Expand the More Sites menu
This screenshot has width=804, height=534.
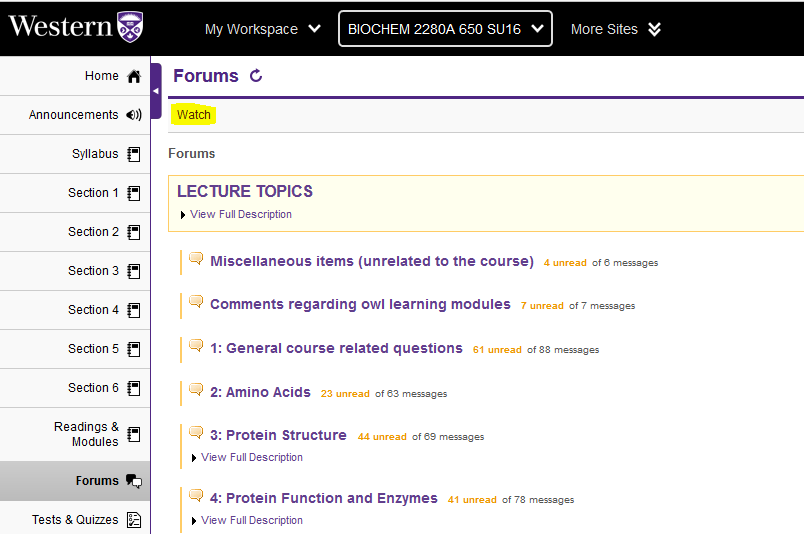point(616,29)
